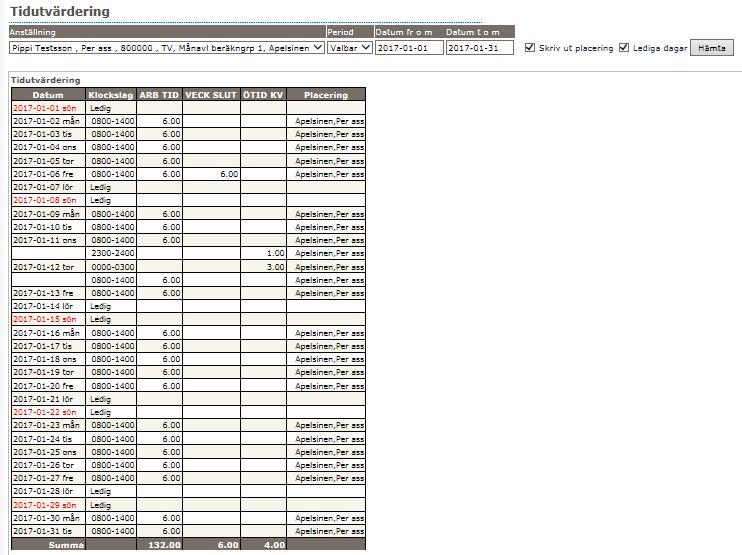Click the 0000-0300 klockslag cell
This screenshot has height=555, width=742.
(113, 267)
